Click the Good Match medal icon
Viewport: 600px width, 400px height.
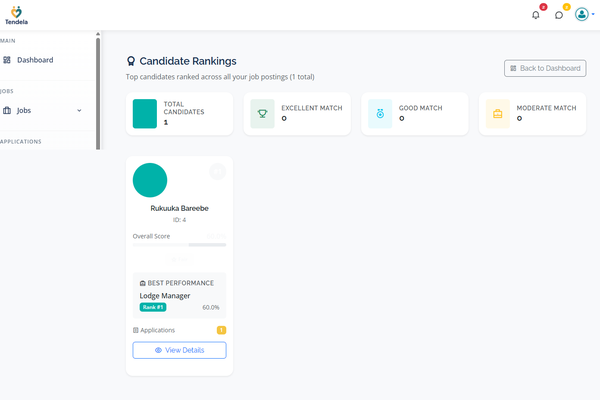point(380,113)
